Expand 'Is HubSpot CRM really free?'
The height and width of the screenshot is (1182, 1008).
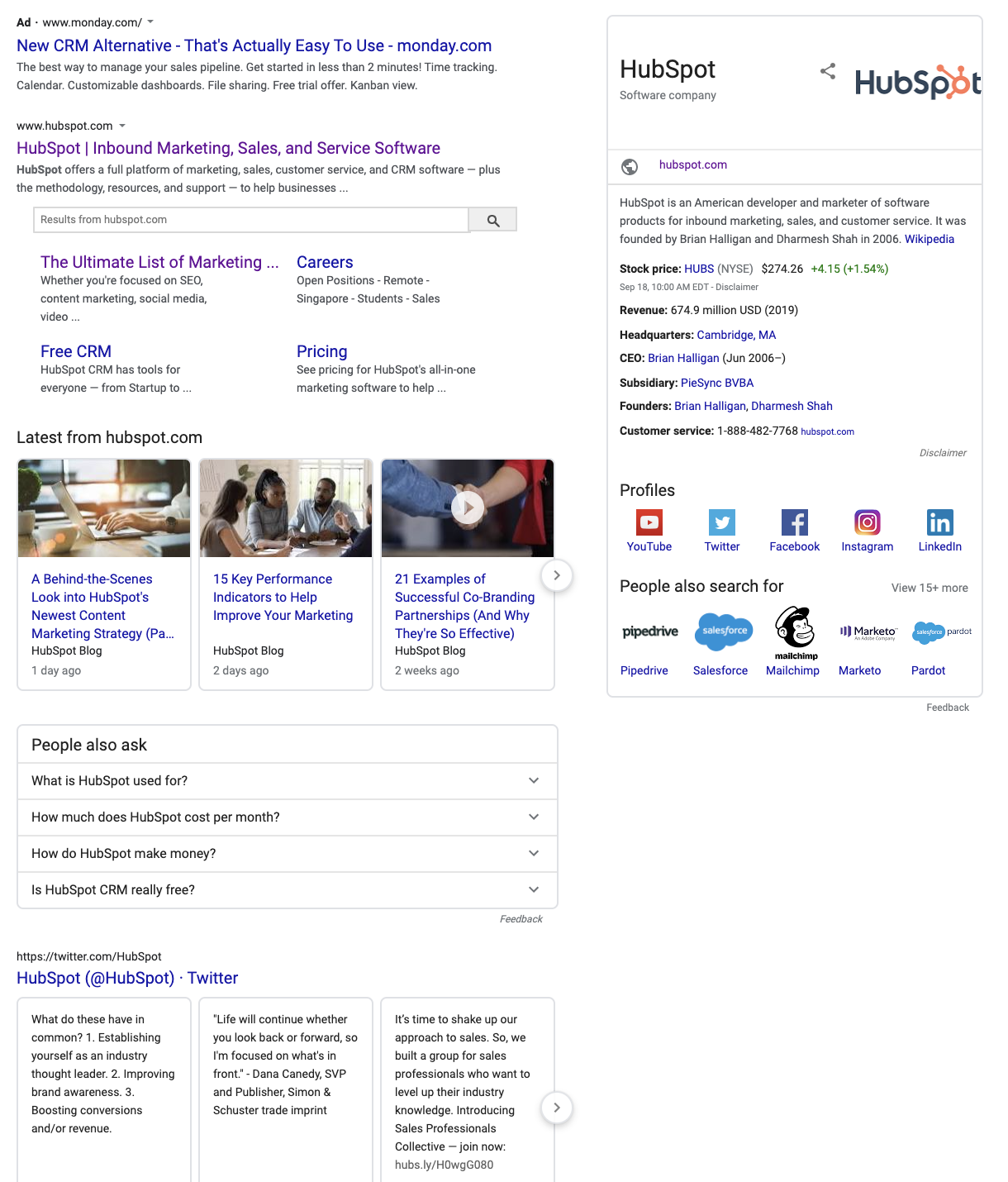click(288, 890)
